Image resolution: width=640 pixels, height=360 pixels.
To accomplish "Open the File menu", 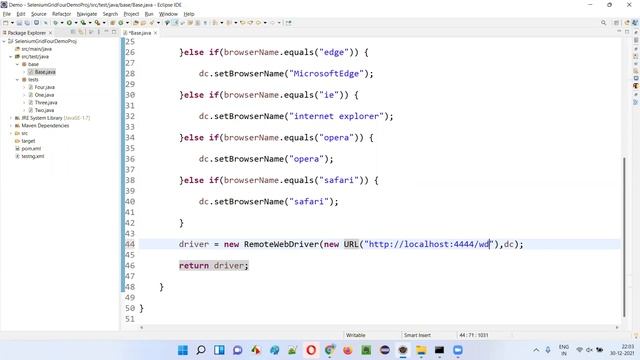I will point(7,14).
